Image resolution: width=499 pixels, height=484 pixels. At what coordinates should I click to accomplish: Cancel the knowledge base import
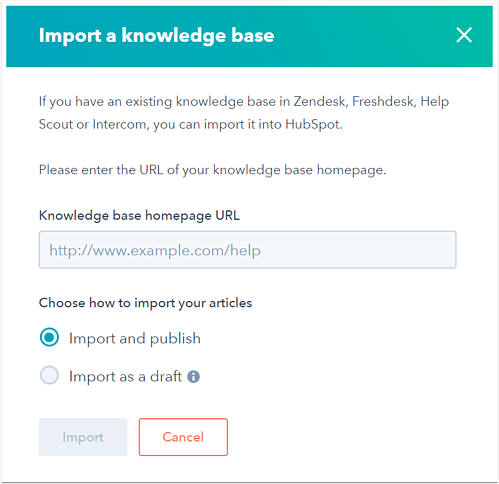183,437
